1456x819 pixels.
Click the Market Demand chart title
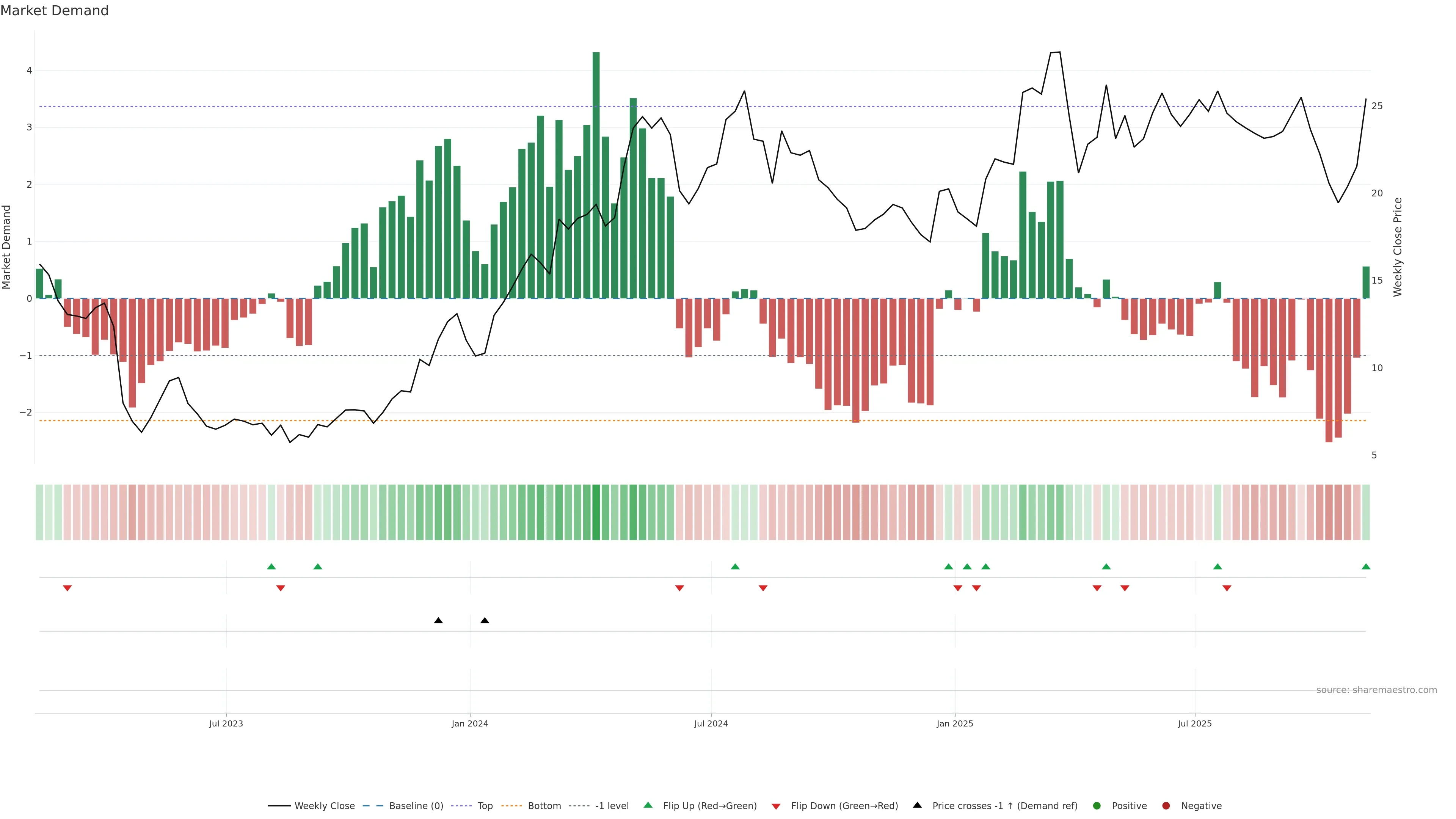[x=54, y=11]
